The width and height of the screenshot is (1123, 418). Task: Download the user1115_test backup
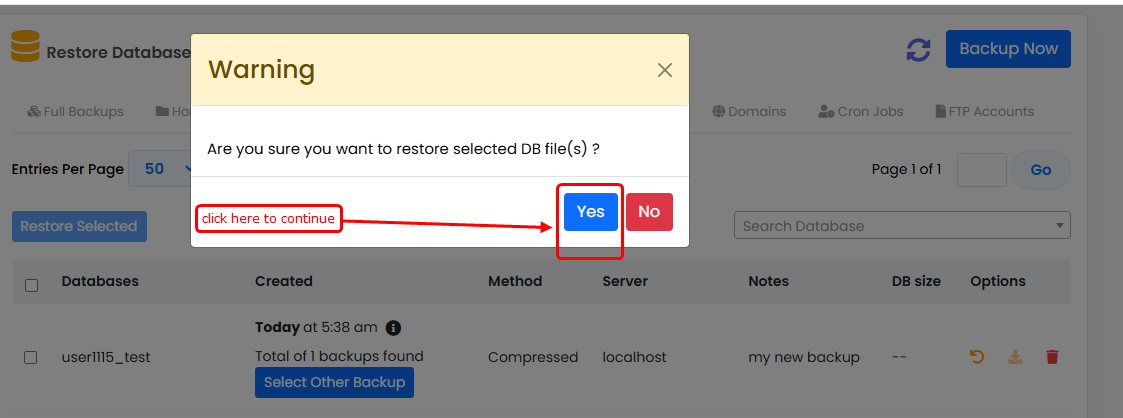[x=1015, y=357]
